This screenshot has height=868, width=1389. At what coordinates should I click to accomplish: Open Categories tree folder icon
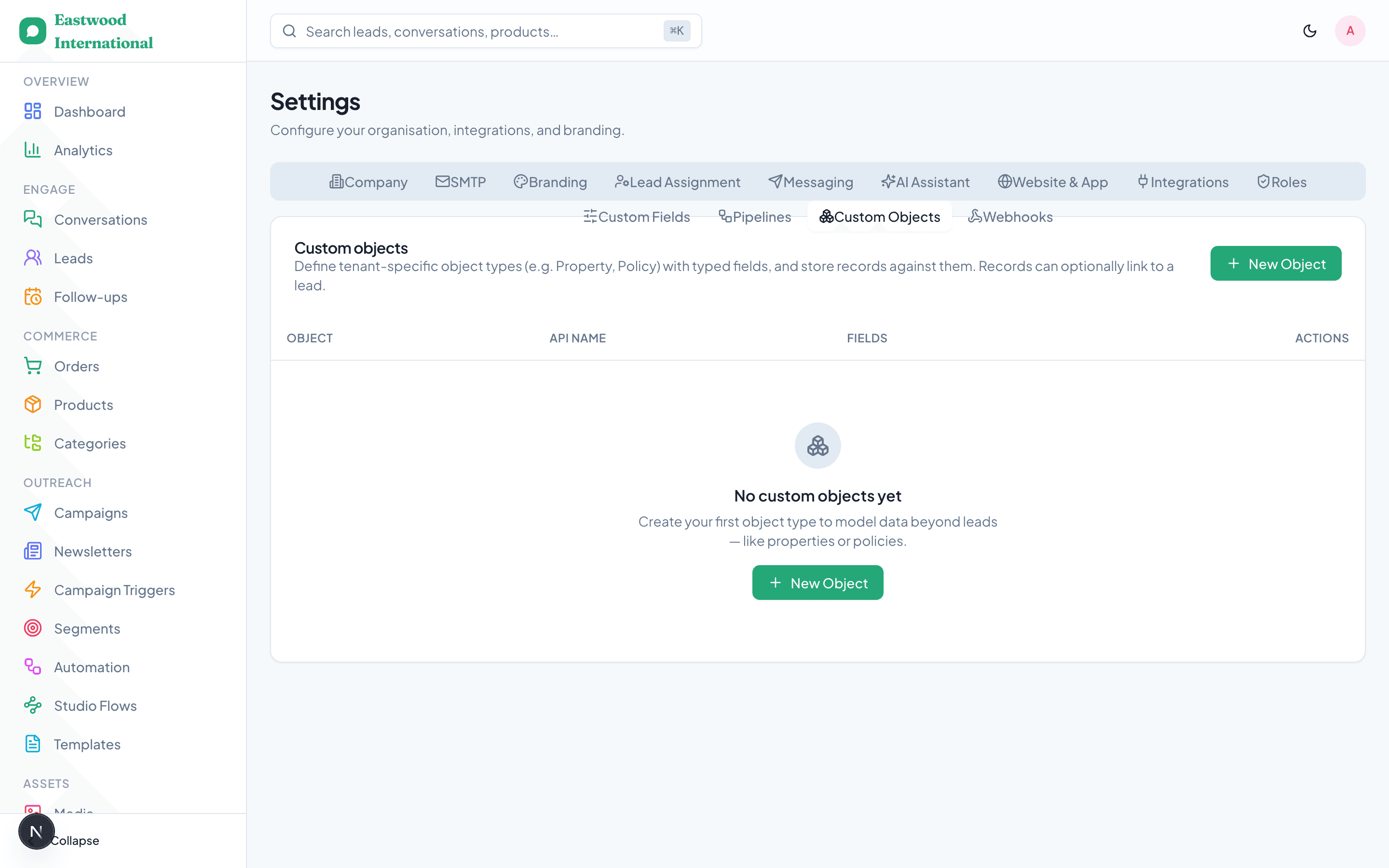pyautogui.click(x=33, y=443)
